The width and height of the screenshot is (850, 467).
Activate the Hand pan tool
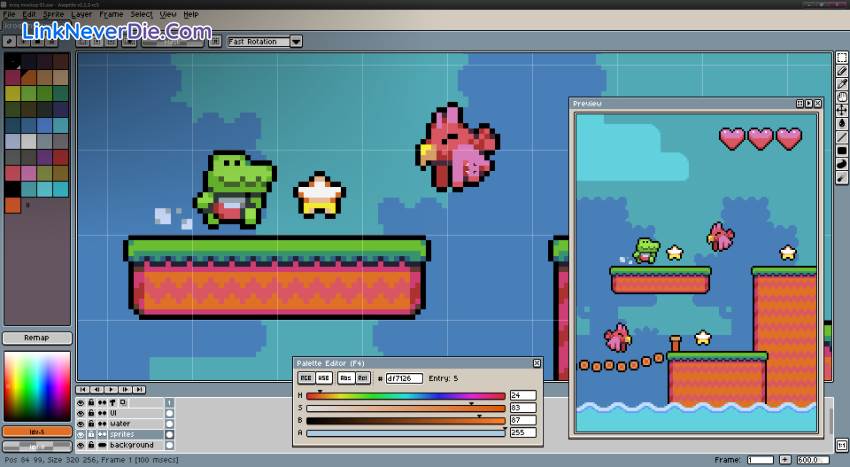[841, 97]
